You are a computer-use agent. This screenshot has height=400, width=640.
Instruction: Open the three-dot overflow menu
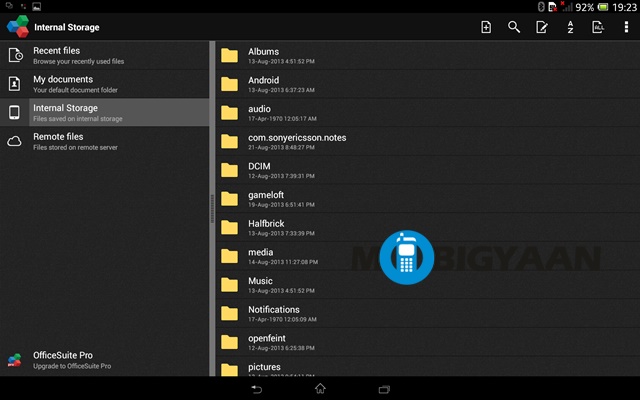626,27
